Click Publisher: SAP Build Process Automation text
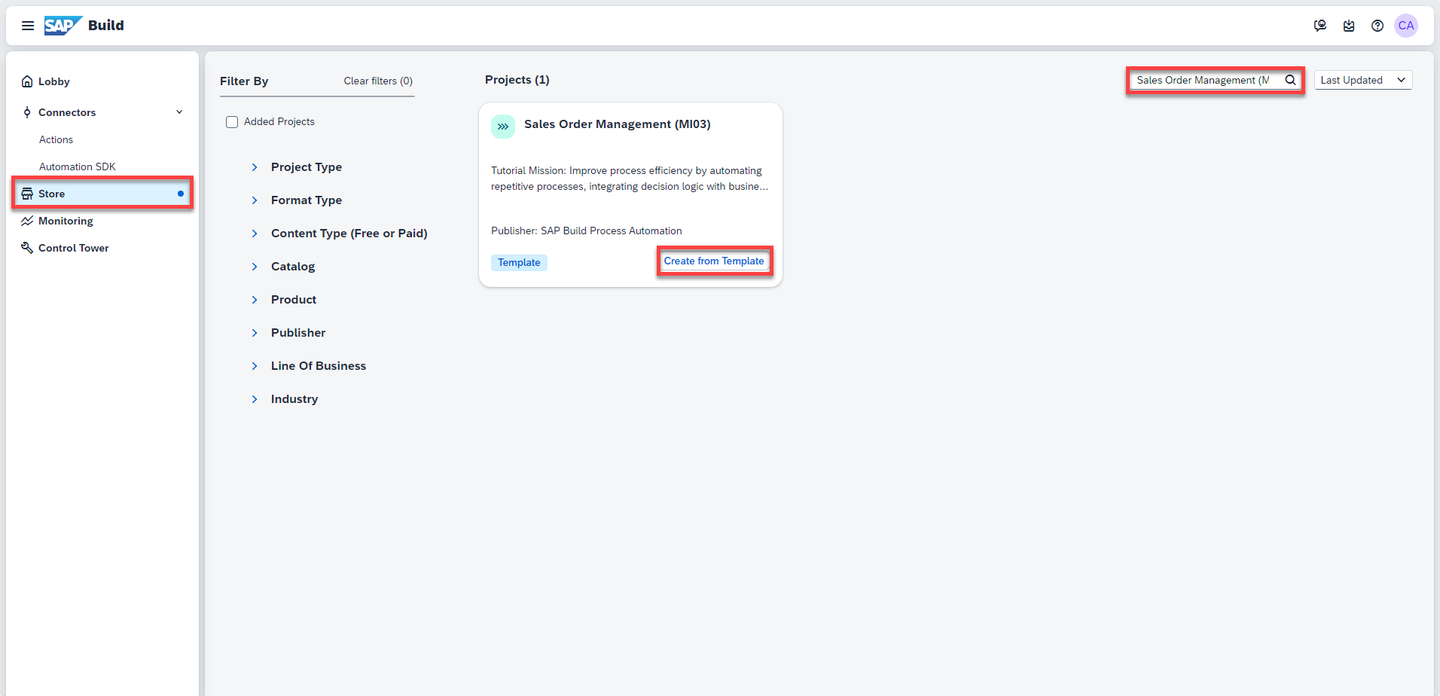The height and width of the screenshot is (696, 1440). 586,231
